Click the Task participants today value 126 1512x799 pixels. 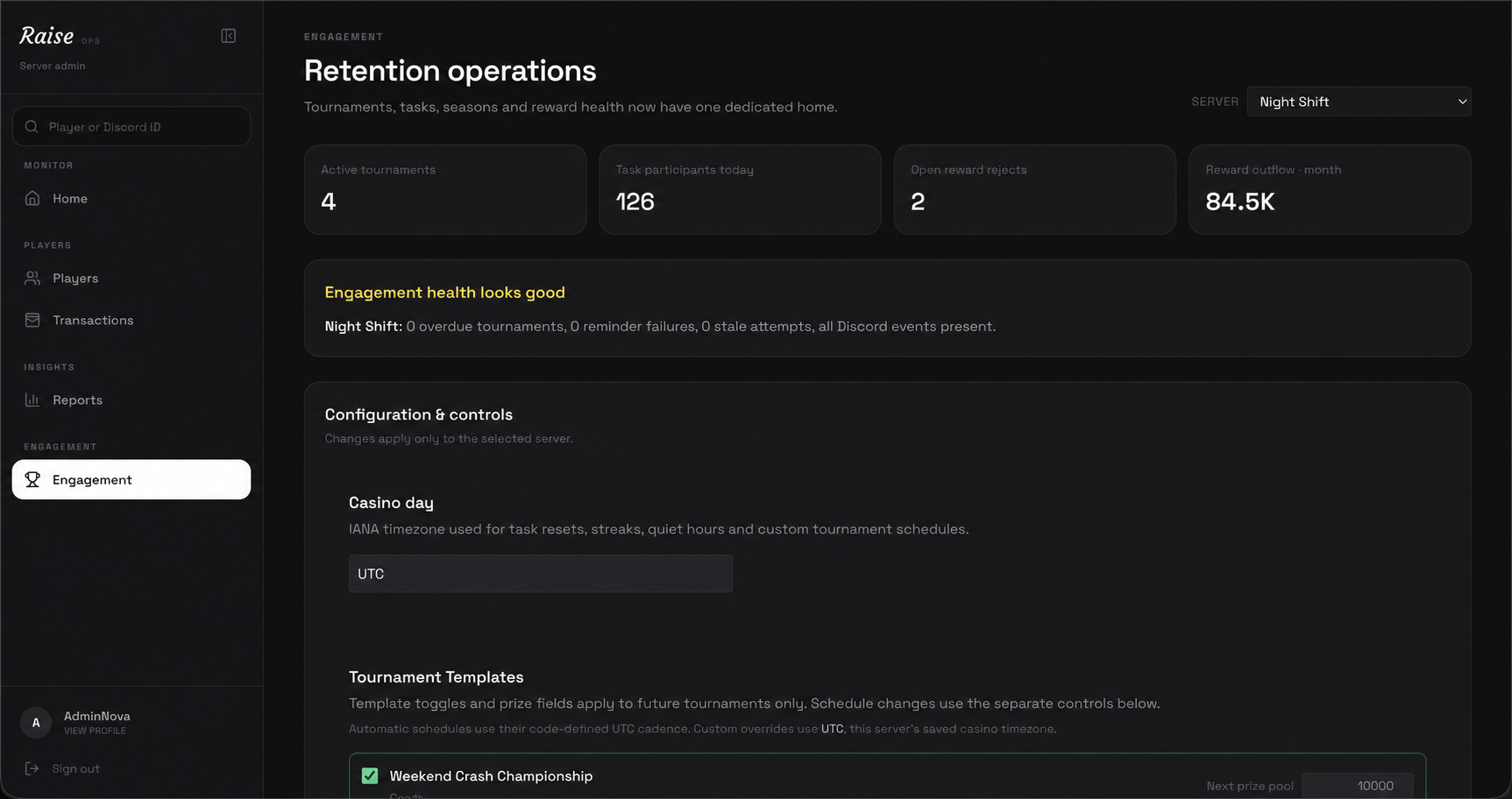pos(635,202)
